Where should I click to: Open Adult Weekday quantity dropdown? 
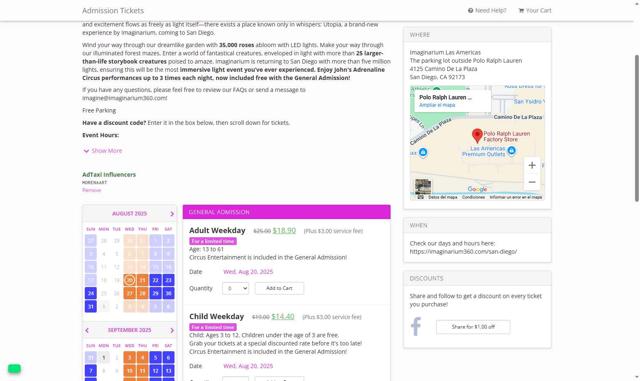(x=236, y=288)
